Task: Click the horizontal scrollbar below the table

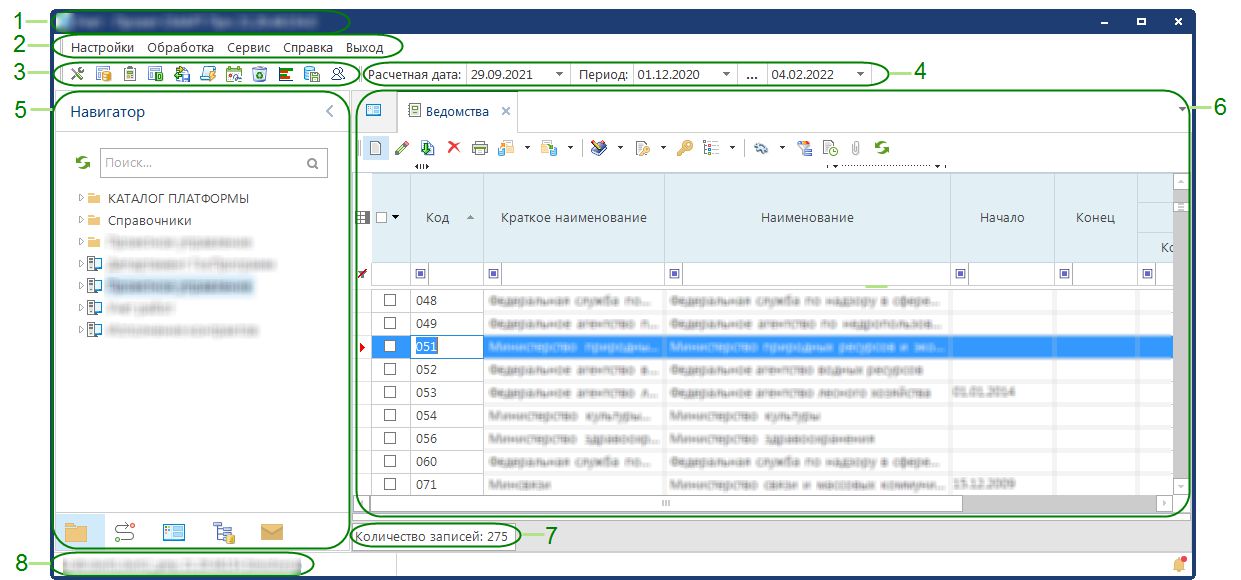Action: [665, 503]
